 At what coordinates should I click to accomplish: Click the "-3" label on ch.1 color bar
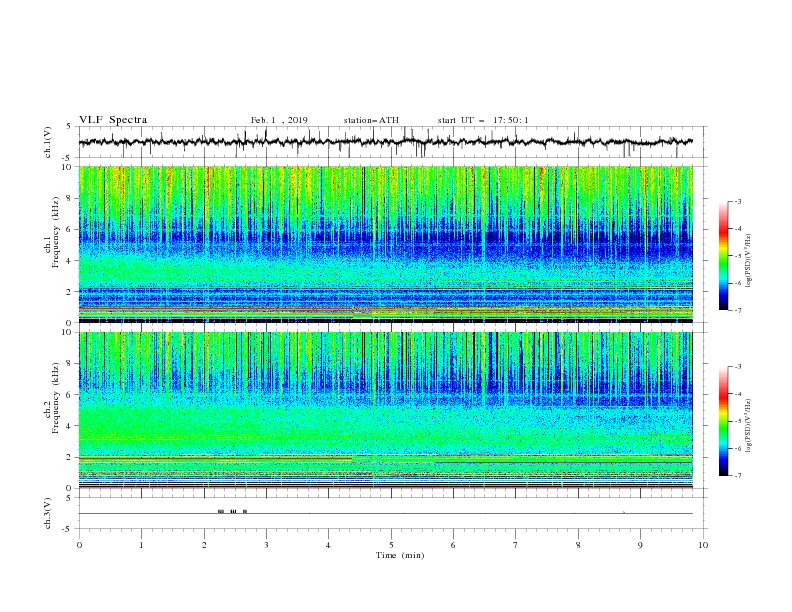pyautogui.click(x=737, y=201)
